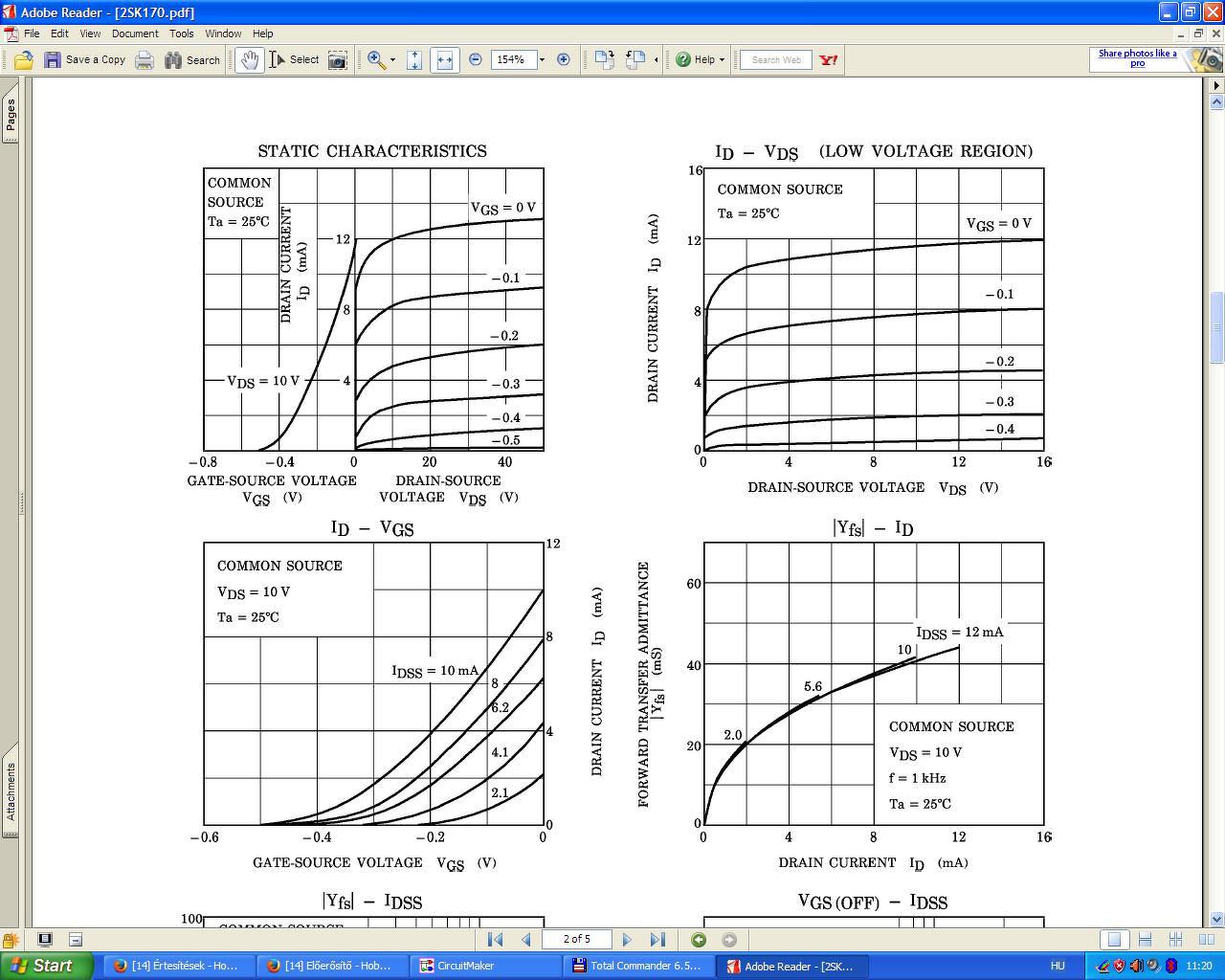1225x980 pixels.
Task: Rotate the page counterclockwise
Action: pyautogui.click(x=635, y=60)
